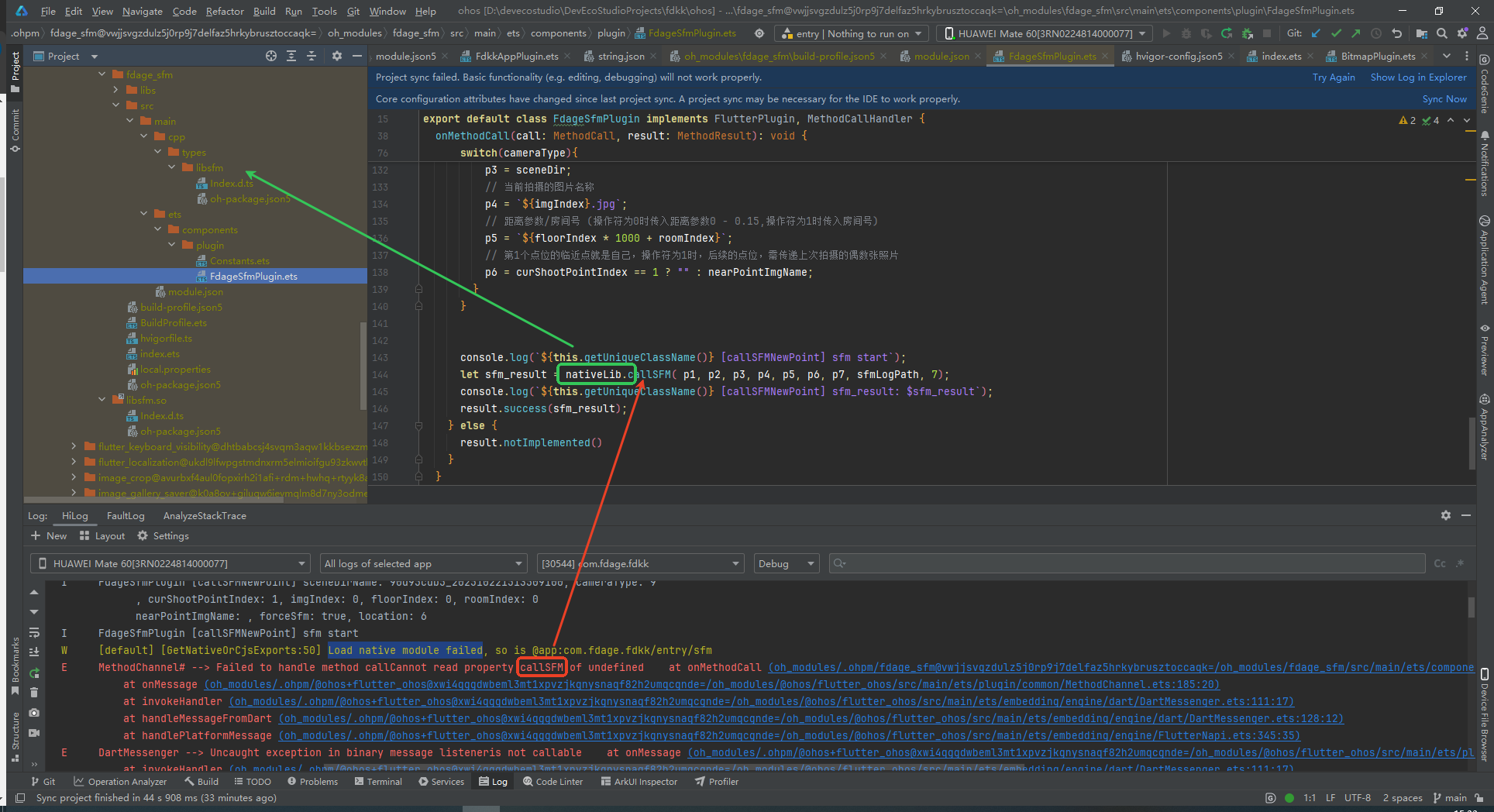The width and height of the screenshot is (1494, 812).
Task: Toggle soft-wrap icon in log sidebar
Action: pyautogui.click(x=34, y=632)
